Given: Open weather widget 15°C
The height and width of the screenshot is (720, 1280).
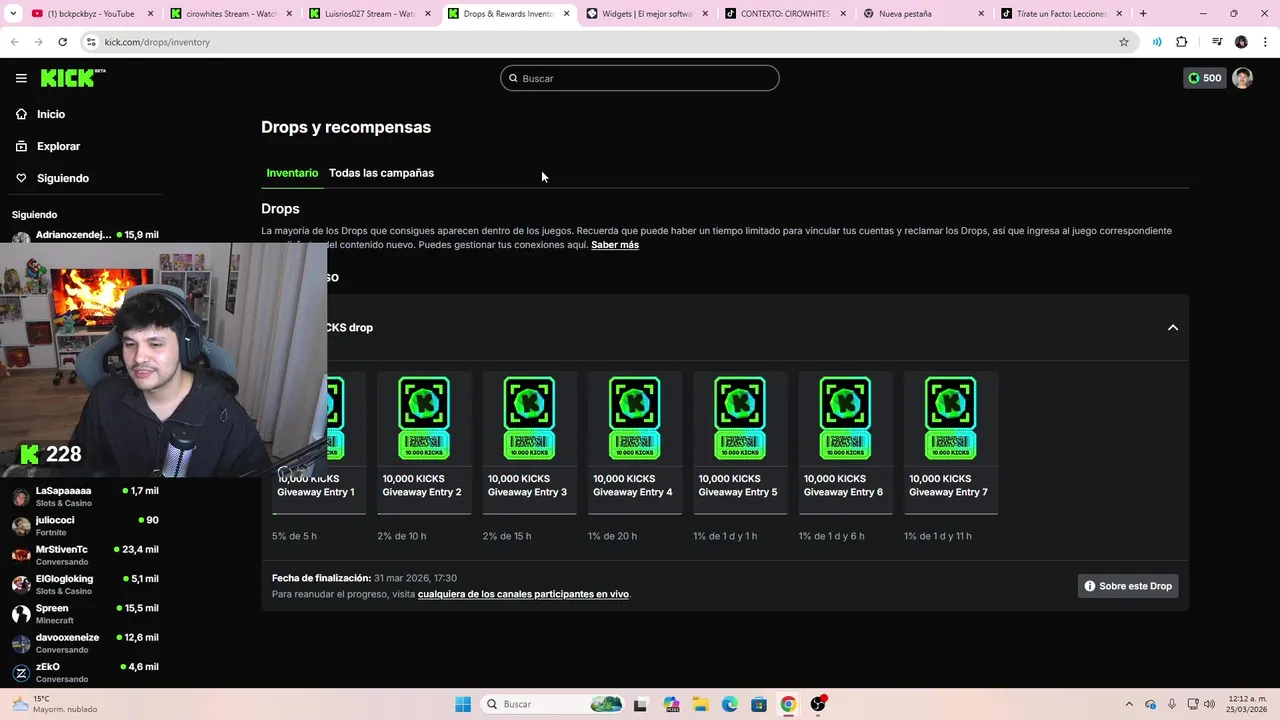Looking at the screenshot, I should coord(55,704).
